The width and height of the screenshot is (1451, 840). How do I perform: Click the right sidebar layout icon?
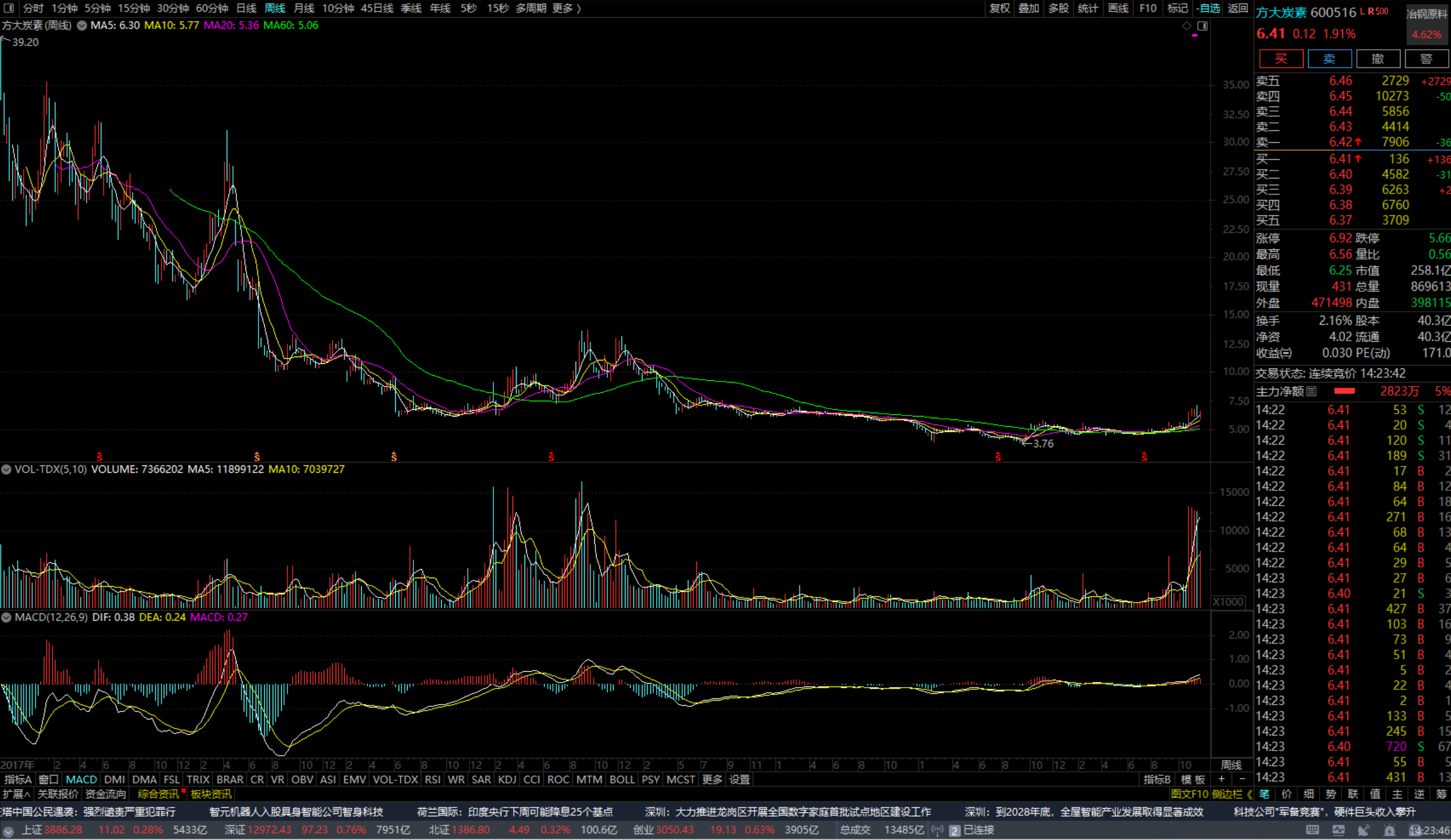[x=1202, y=26]
